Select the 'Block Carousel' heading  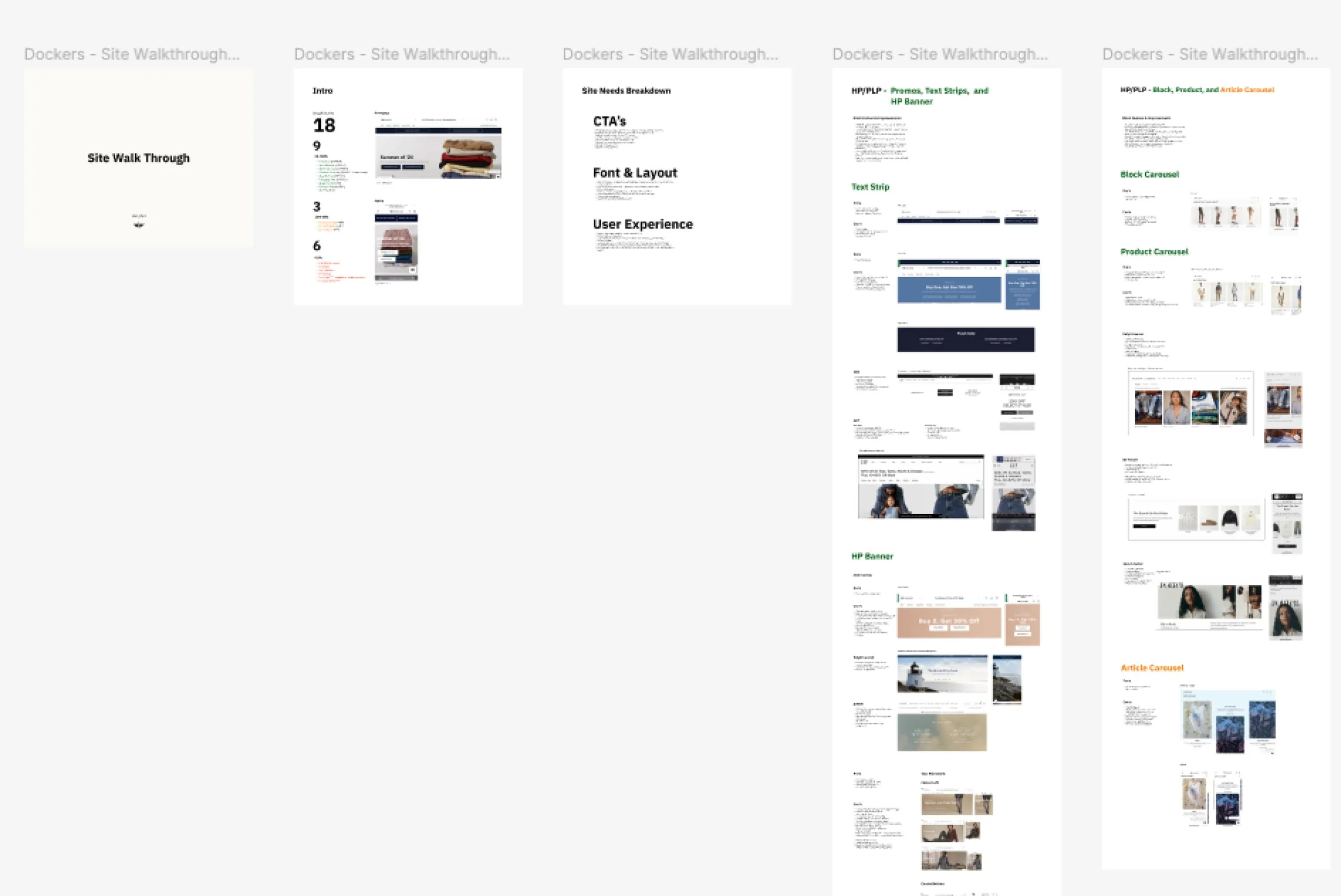[x=1149, y=174]
